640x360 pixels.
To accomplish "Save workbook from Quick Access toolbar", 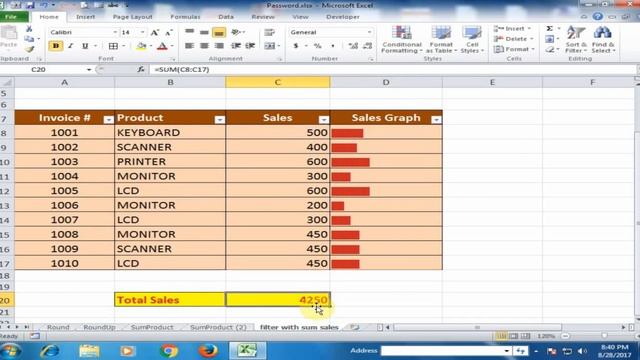I will pyautogui.click(x=30, y=5).
